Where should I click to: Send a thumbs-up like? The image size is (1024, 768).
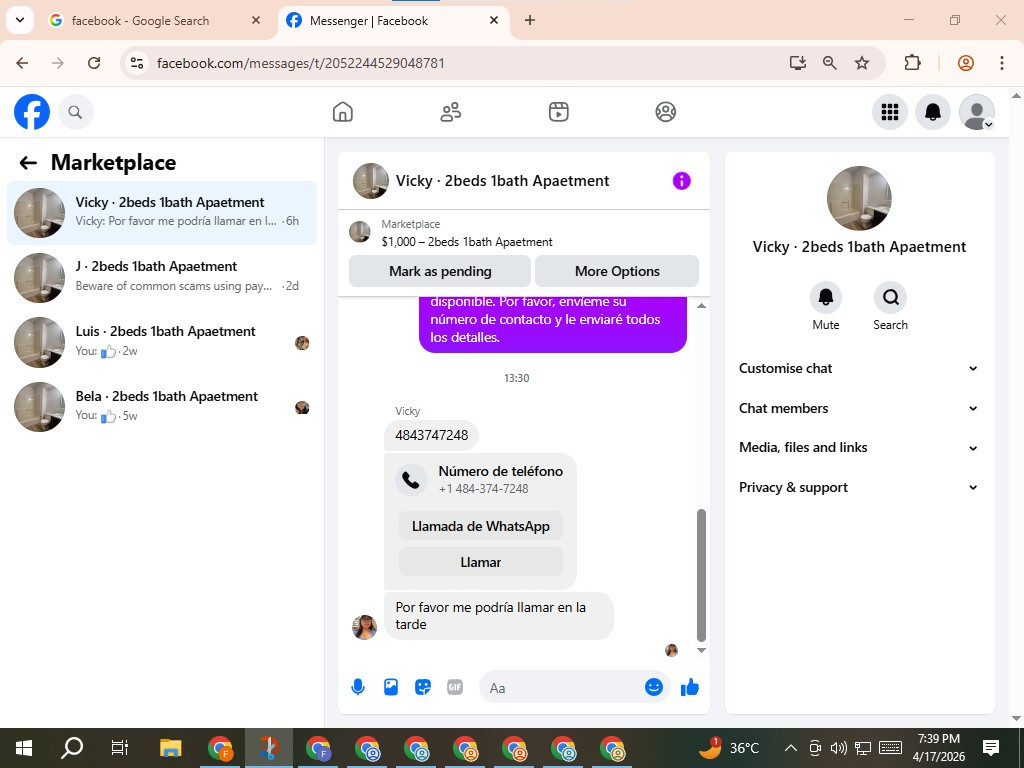click(x=690, y=687)
